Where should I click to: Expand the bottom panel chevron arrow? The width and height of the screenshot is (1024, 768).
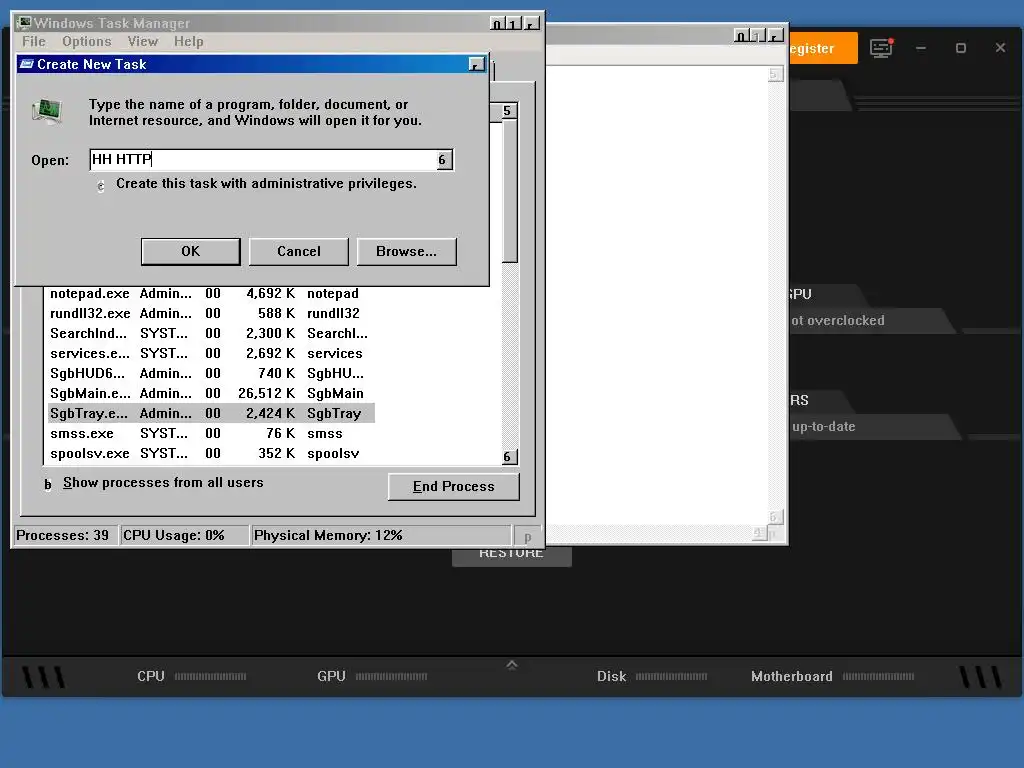pyautogui.click(x=512, y=665)
